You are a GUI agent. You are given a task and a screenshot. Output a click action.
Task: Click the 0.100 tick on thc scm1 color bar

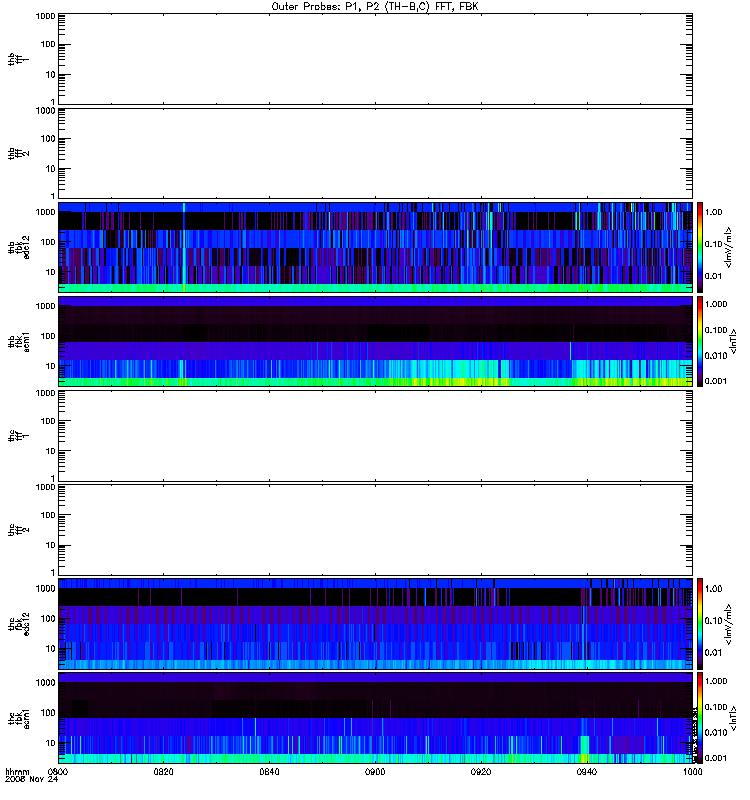point(716,707)
